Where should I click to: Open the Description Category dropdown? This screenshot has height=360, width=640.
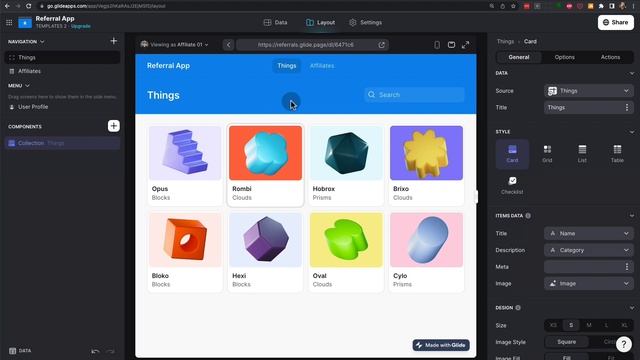click(589, 250)
